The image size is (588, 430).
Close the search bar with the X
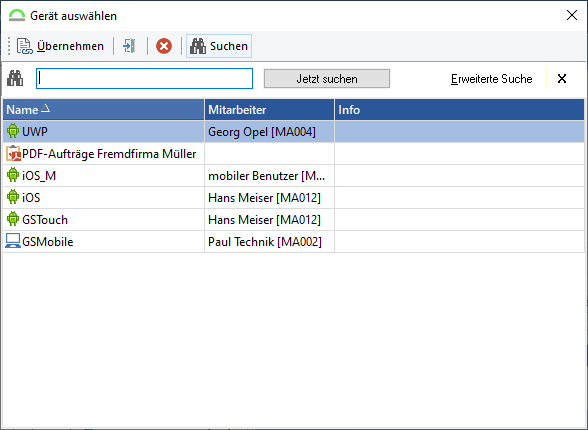pos(562,78)
